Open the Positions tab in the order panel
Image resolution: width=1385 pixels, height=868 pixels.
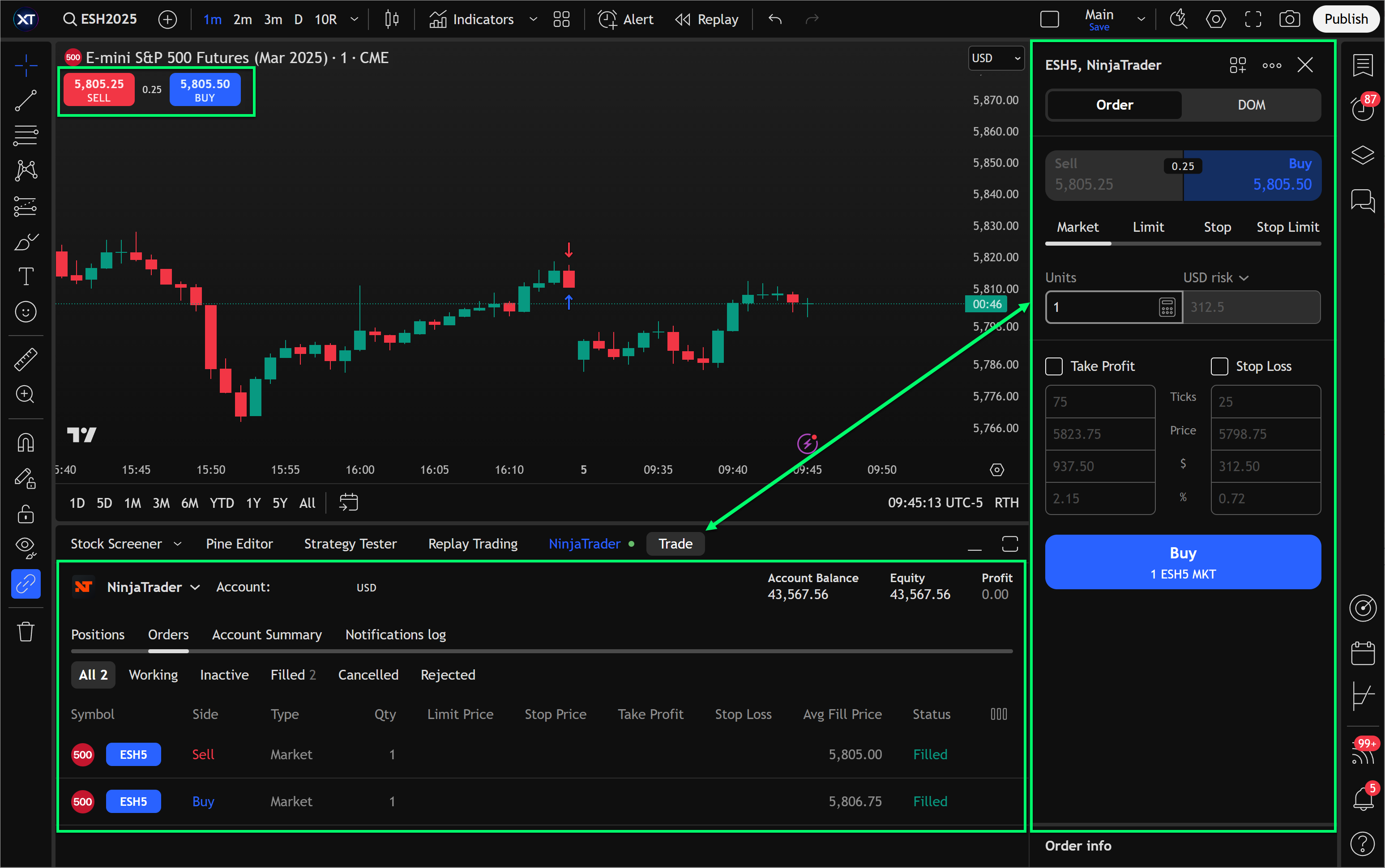pyautogui.click(x=98, y=634)
